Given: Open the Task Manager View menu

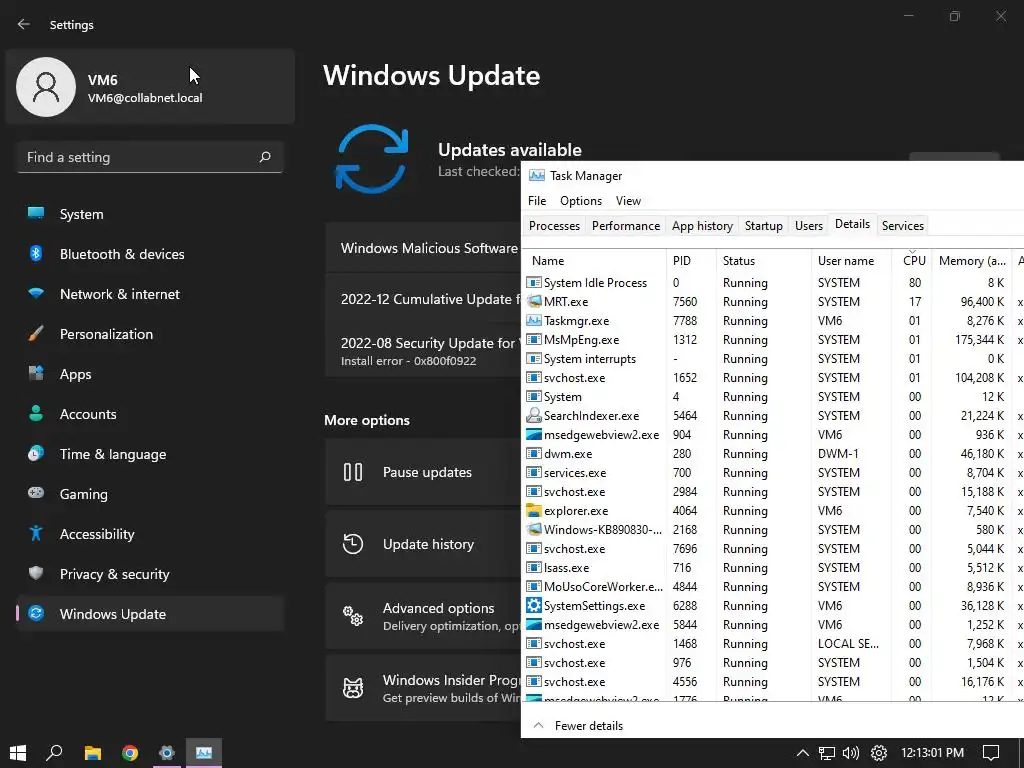Looking at the screenshot, I should tap(628, 200).
